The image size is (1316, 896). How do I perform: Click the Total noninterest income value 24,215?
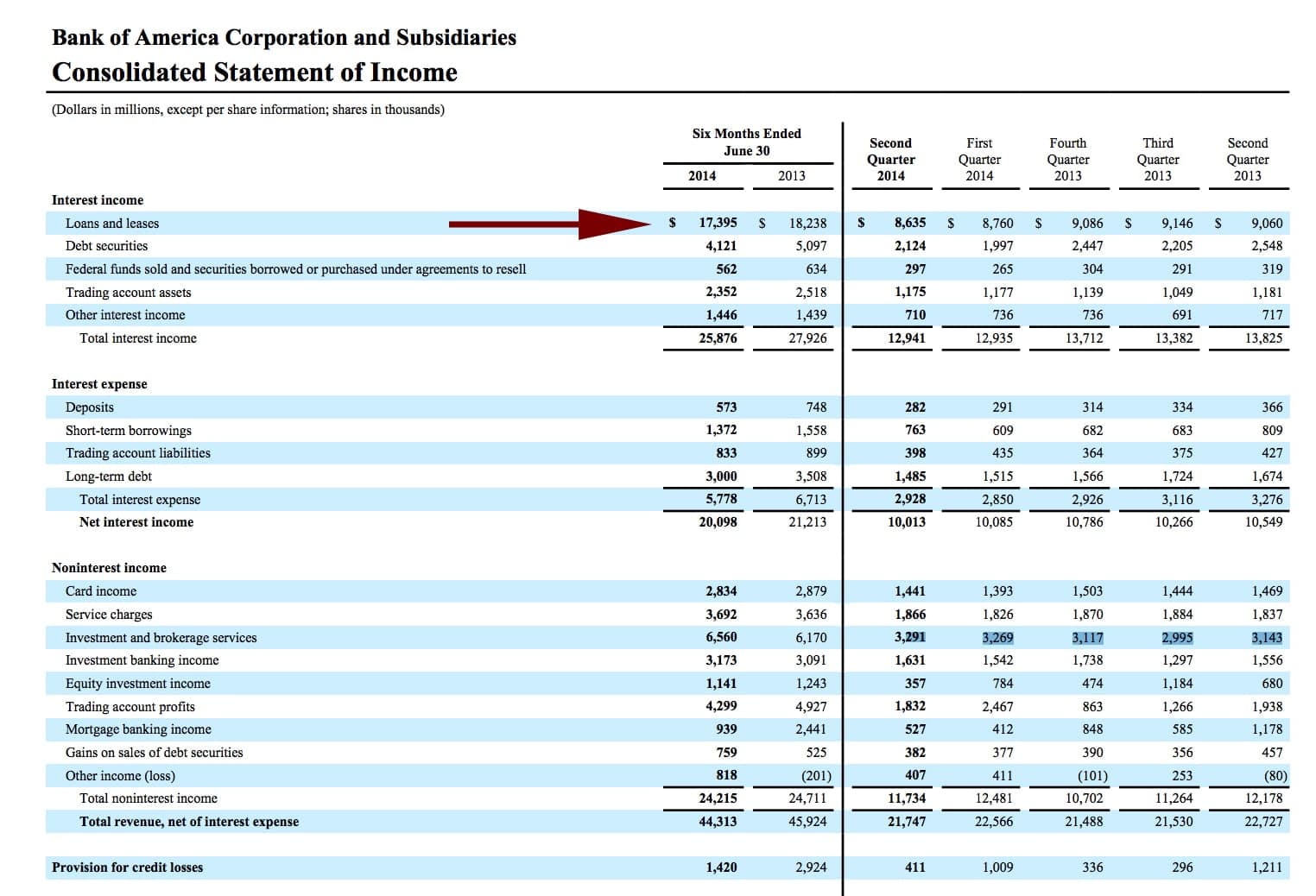tap(718, 798)
